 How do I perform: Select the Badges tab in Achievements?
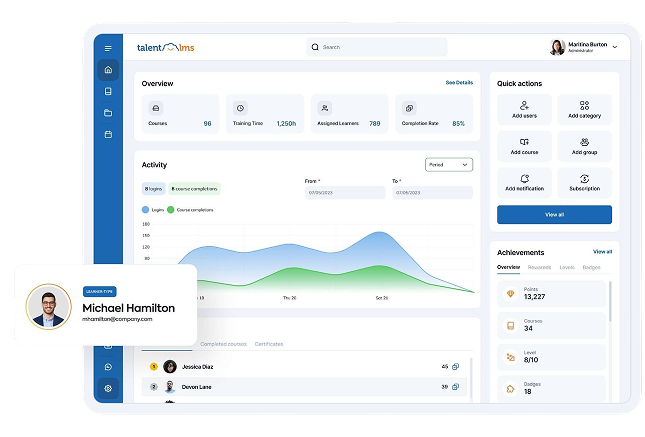coord(592,267)
